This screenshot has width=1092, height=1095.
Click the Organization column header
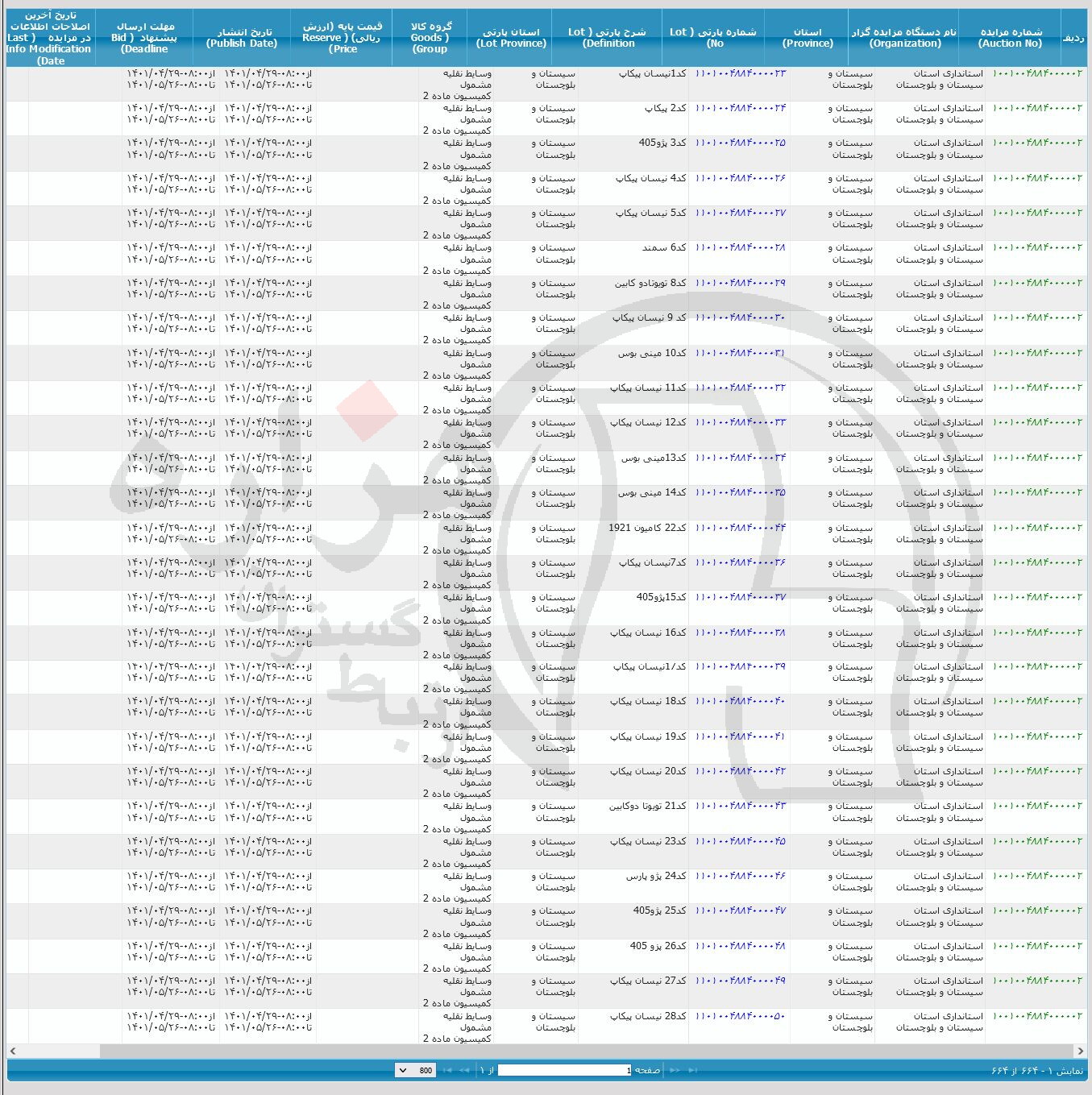coord(904,38)
